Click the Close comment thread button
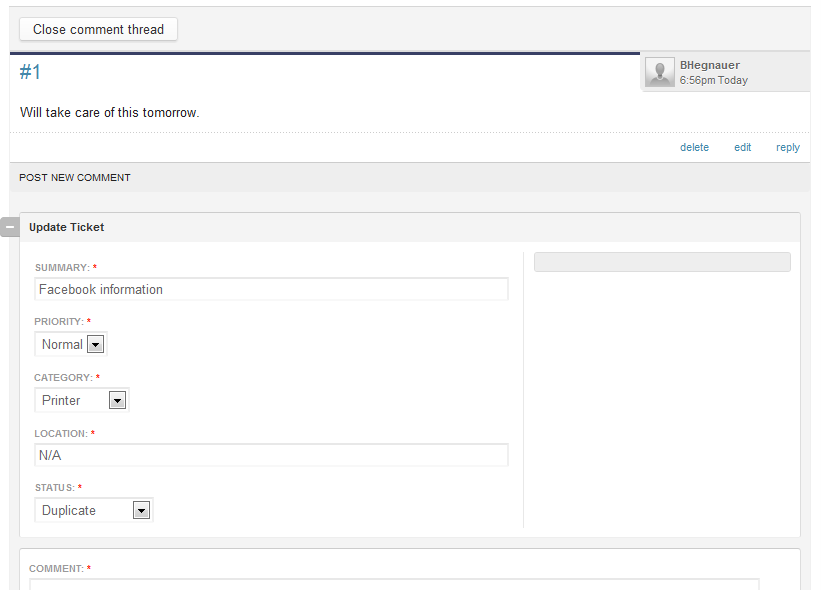This screenshot has width=821, height=590. pyautogui.click(x=98, y=29)
